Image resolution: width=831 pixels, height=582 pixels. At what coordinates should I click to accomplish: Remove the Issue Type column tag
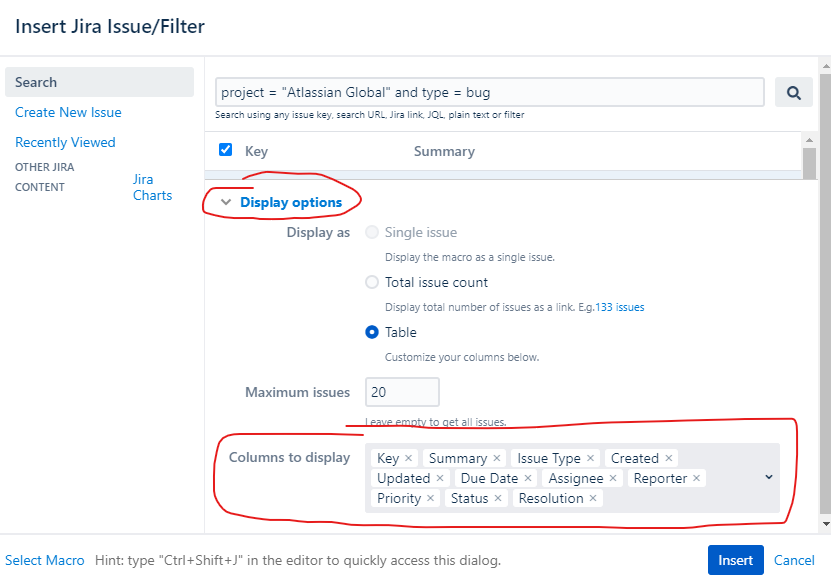coord(590,458)
